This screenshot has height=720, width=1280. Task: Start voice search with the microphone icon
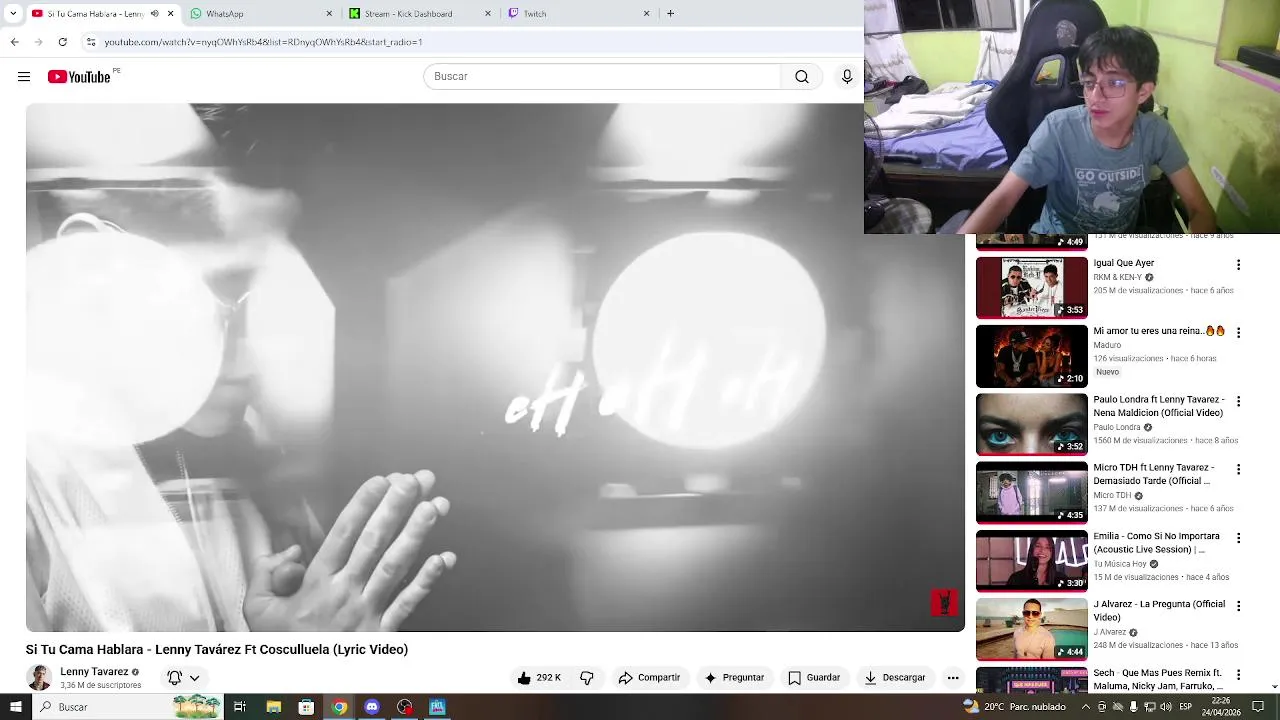(847, 77)
